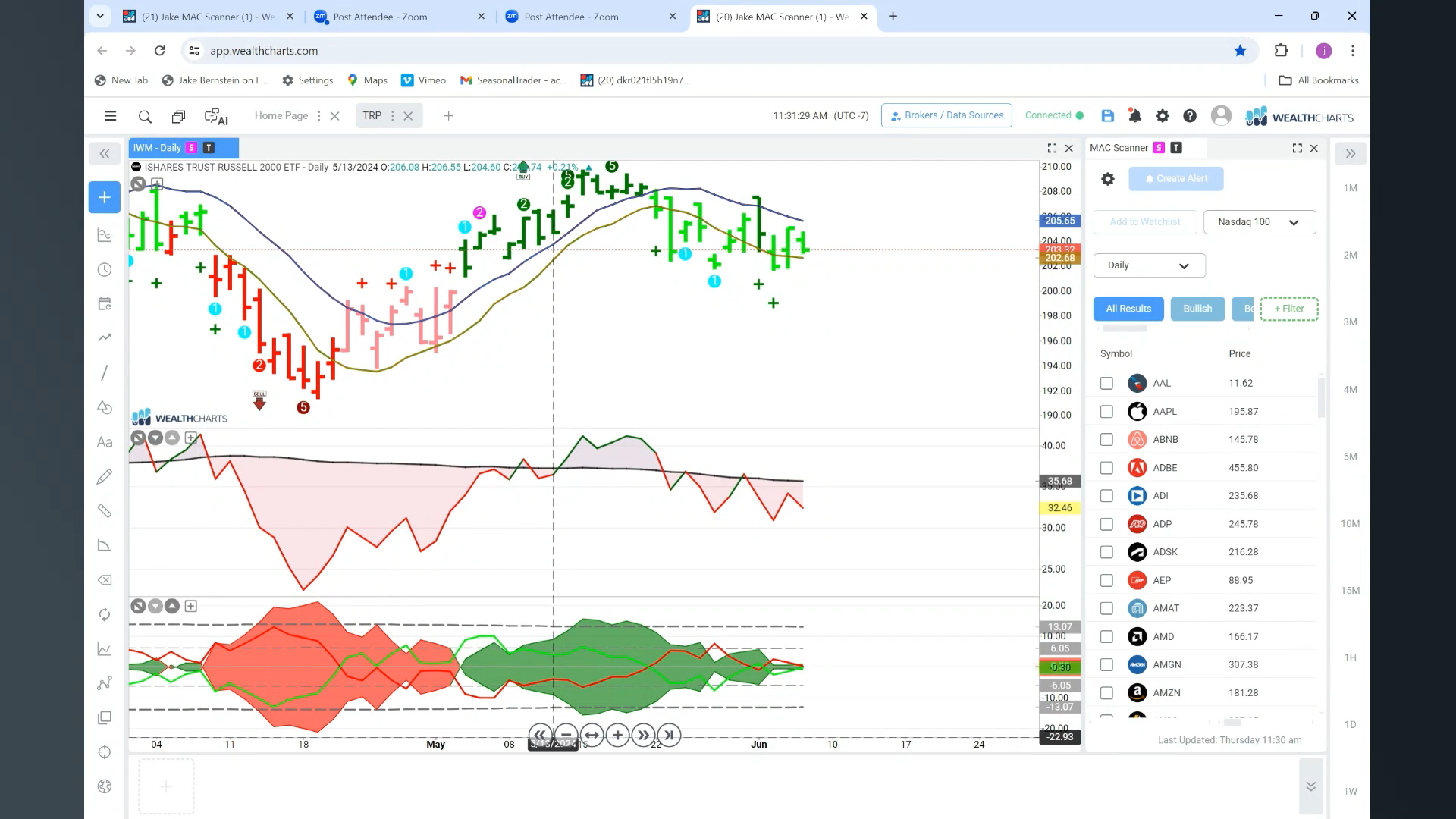Open the Home Page tab options menu
The height and width of the screenshot is (819, 1456).
[x=318, y=116]
